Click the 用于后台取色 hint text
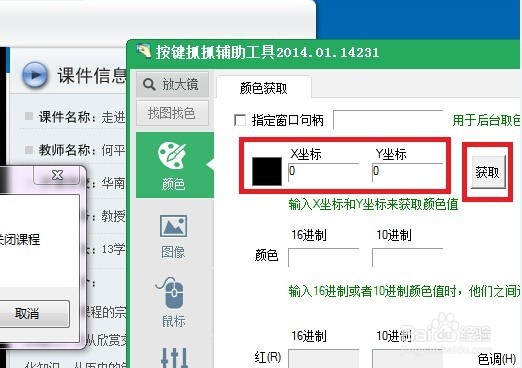Image resolution: width=522 pixels, height=368 pixels. coord(486,120)
